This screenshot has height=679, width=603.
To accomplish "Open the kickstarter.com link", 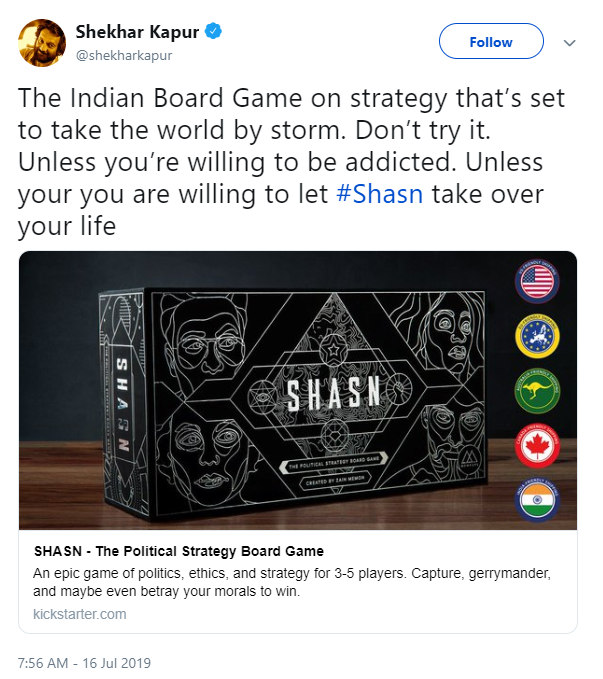I will pos(80,614).
